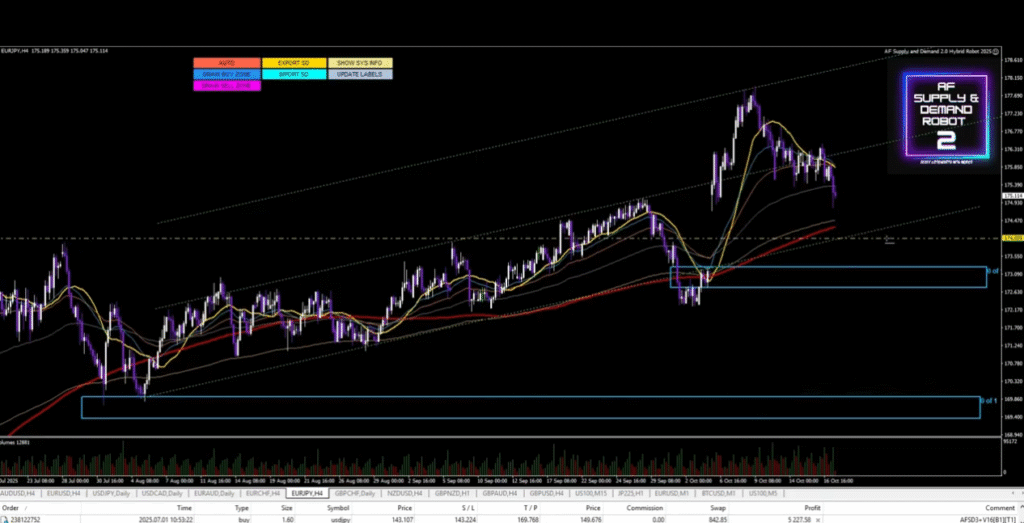Click the IMPORT SD button

click(294, 74)
